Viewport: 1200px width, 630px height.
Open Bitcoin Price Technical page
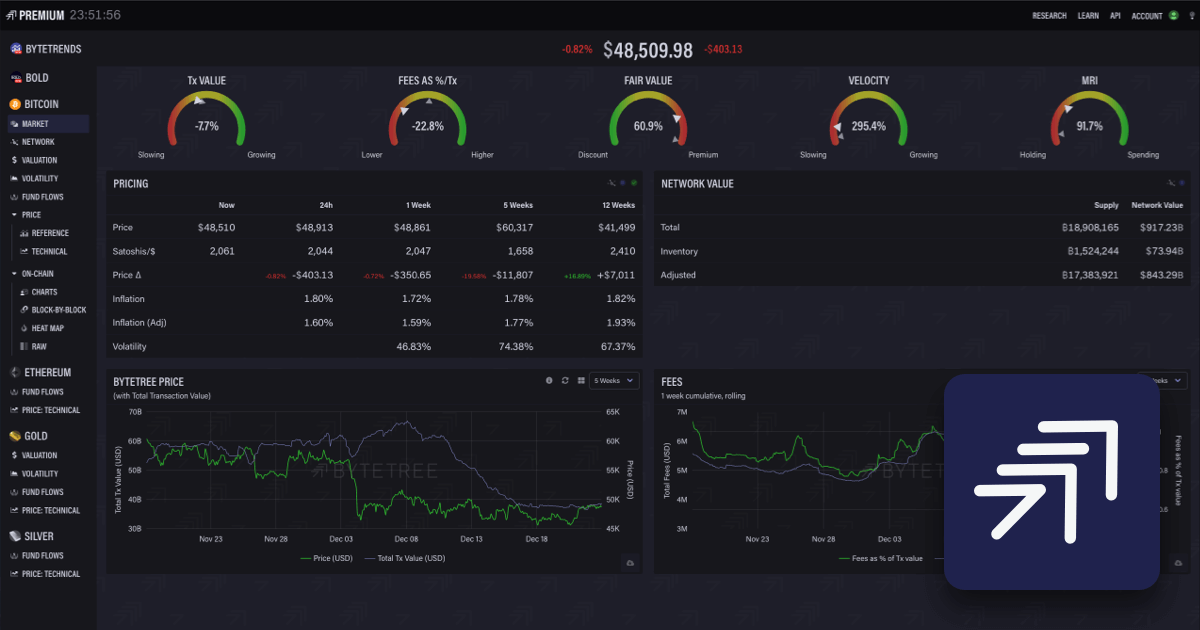(49, 252)
